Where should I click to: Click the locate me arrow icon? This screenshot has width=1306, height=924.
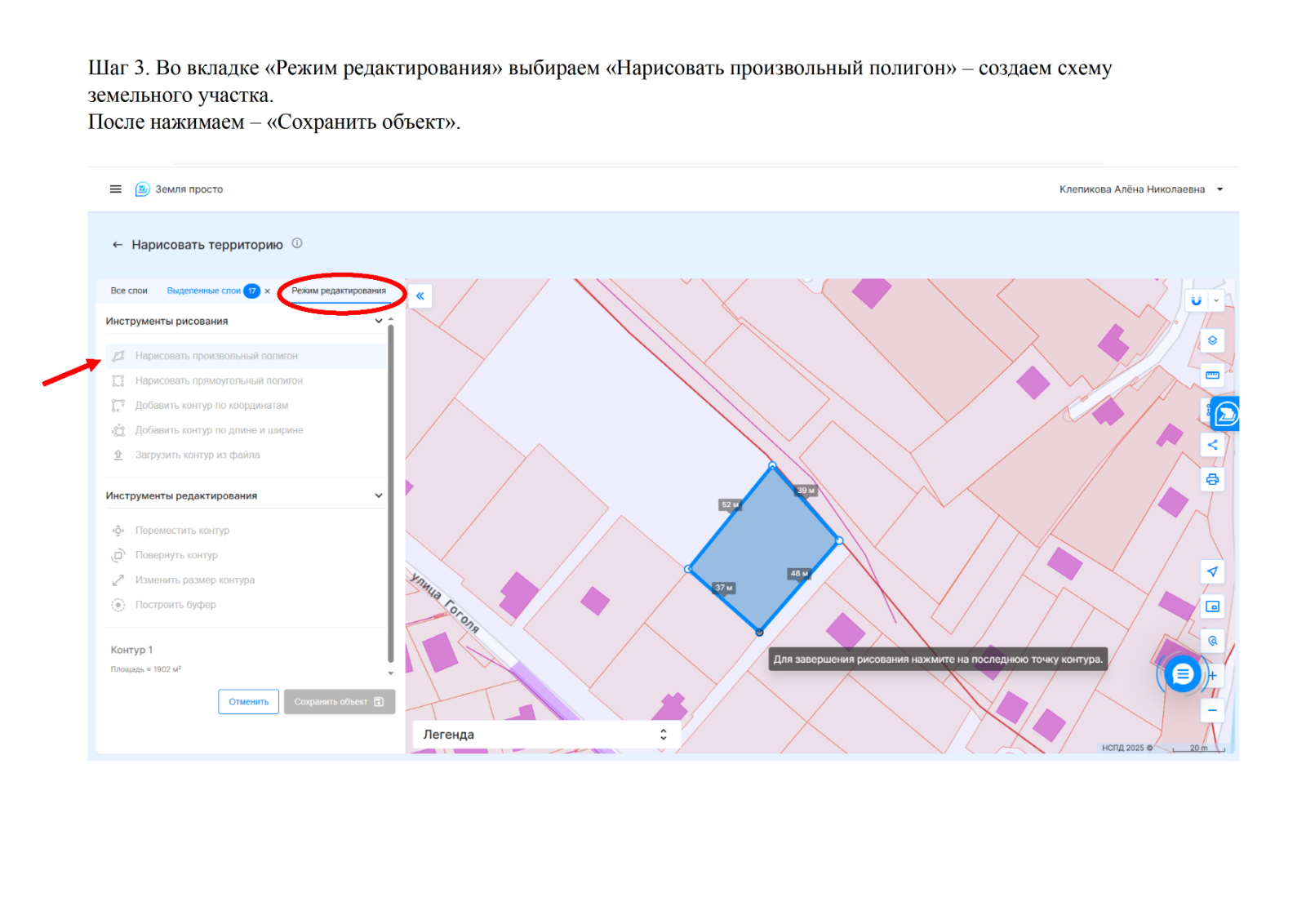(x=1212, y=571)
